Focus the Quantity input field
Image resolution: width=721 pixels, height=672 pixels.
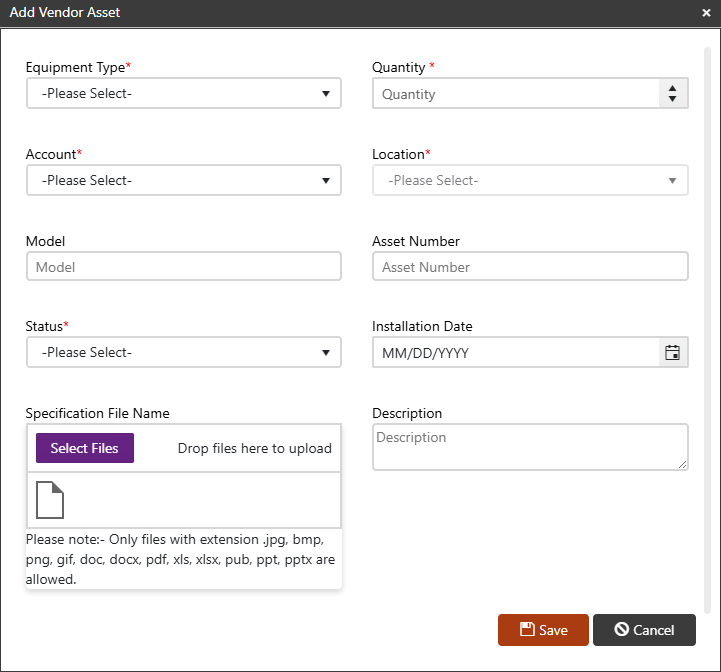pyautogui.click(x=515, y=93)
